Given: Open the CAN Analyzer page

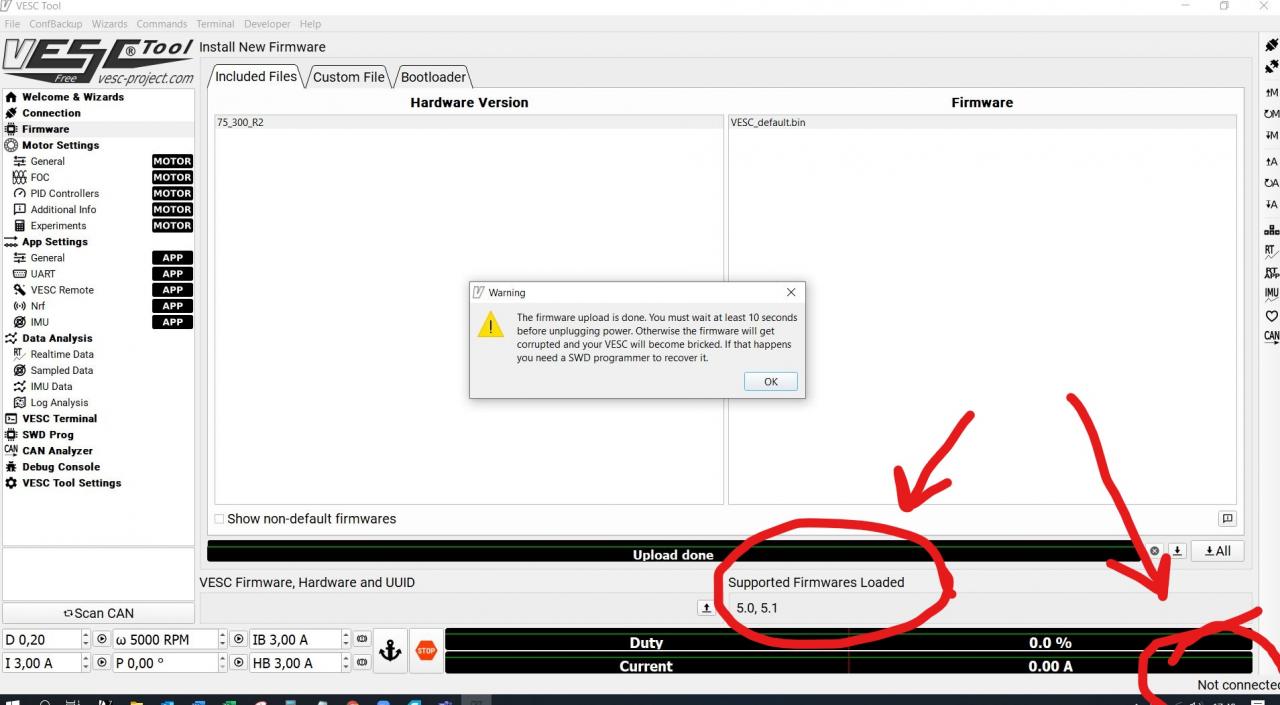Looking at the screenshot, I should pyautogui.click(x=57, y=450).
